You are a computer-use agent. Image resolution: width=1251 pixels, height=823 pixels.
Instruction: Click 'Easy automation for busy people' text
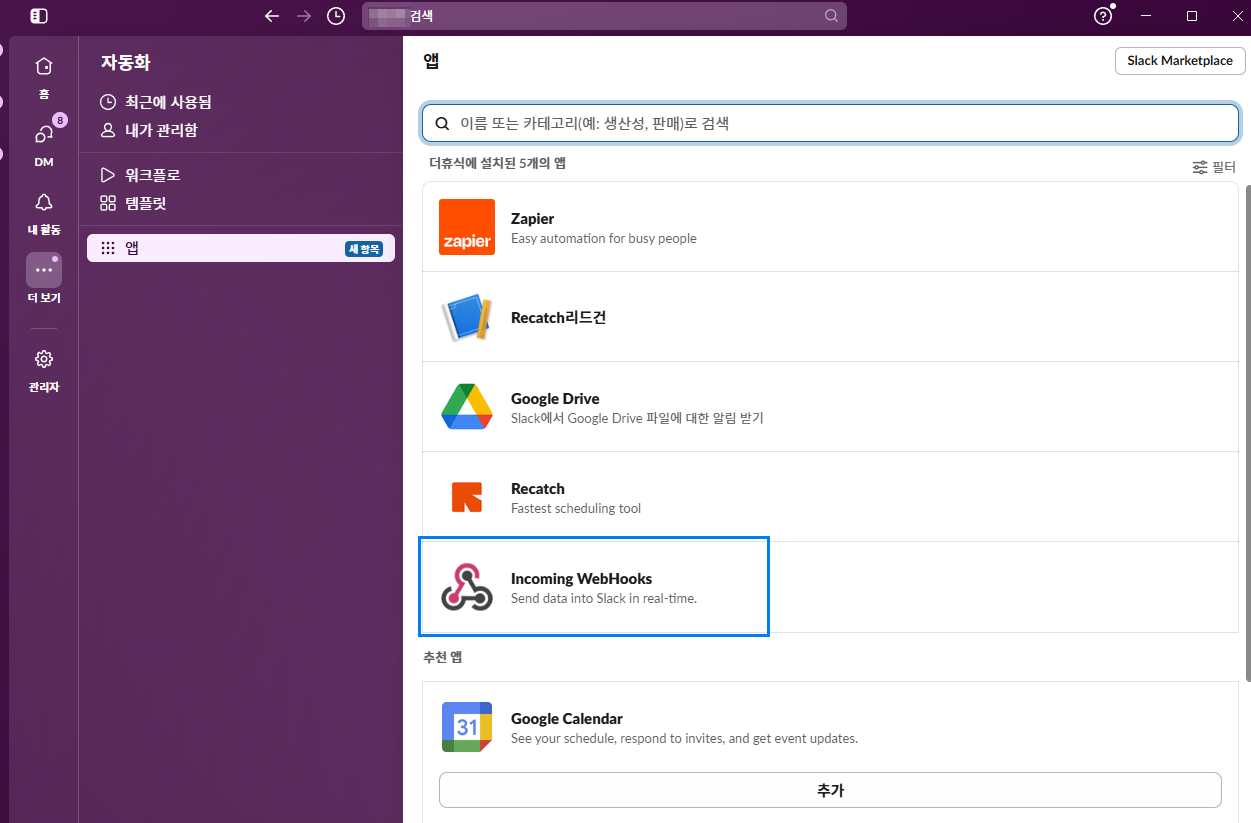[604, 238]
